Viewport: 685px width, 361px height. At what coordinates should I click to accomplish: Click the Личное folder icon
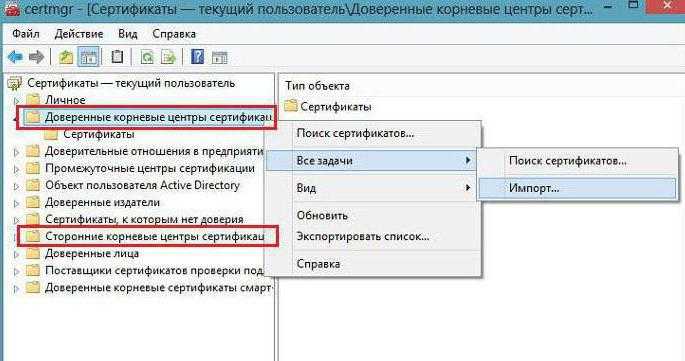point(33,100)
